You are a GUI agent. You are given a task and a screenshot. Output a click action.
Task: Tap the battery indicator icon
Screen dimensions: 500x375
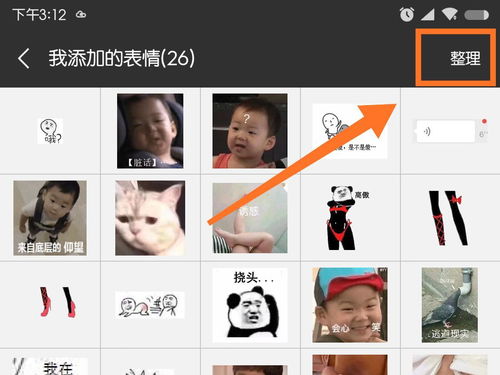click(477, 15)
